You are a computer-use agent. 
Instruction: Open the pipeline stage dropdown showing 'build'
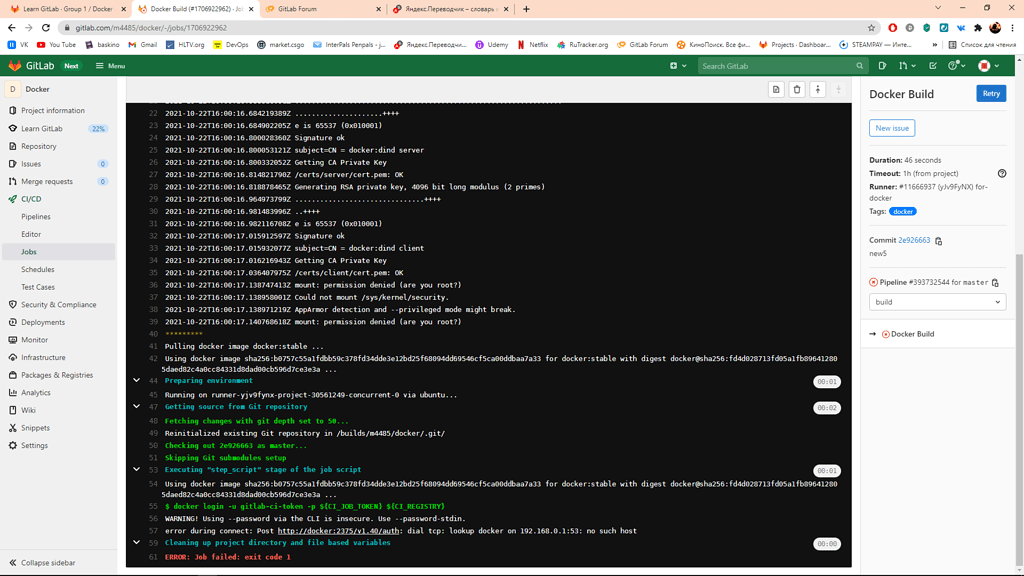pos(935,302)
